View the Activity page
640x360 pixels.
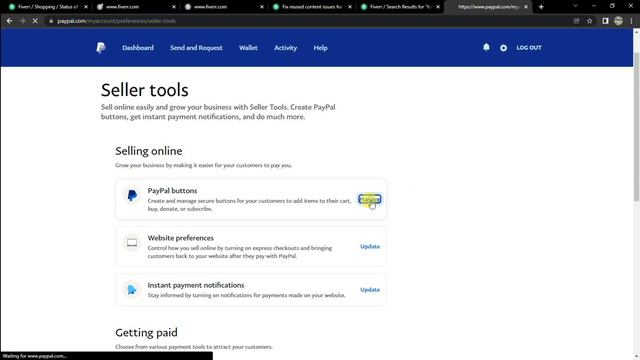pos(286,48)
